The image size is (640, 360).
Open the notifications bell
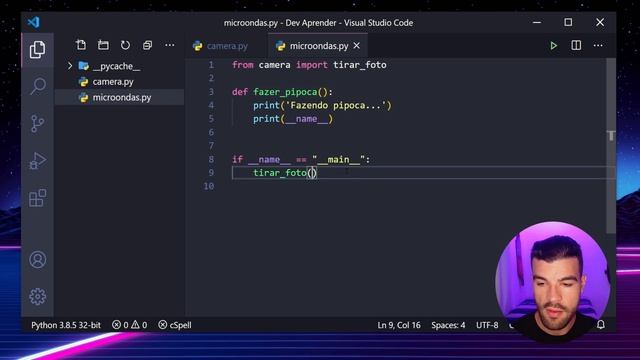[601, 325]
